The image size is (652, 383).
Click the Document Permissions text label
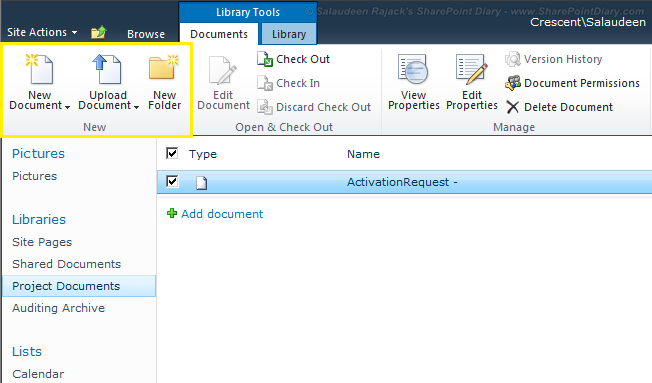pyautogui.click(x=582, y=83)
